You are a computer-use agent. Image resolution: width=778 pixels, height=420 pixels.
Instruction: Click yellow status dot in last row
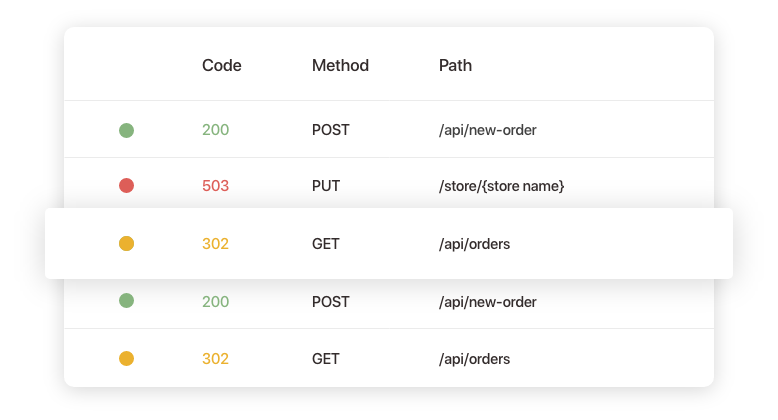click(x=127, y=358)
